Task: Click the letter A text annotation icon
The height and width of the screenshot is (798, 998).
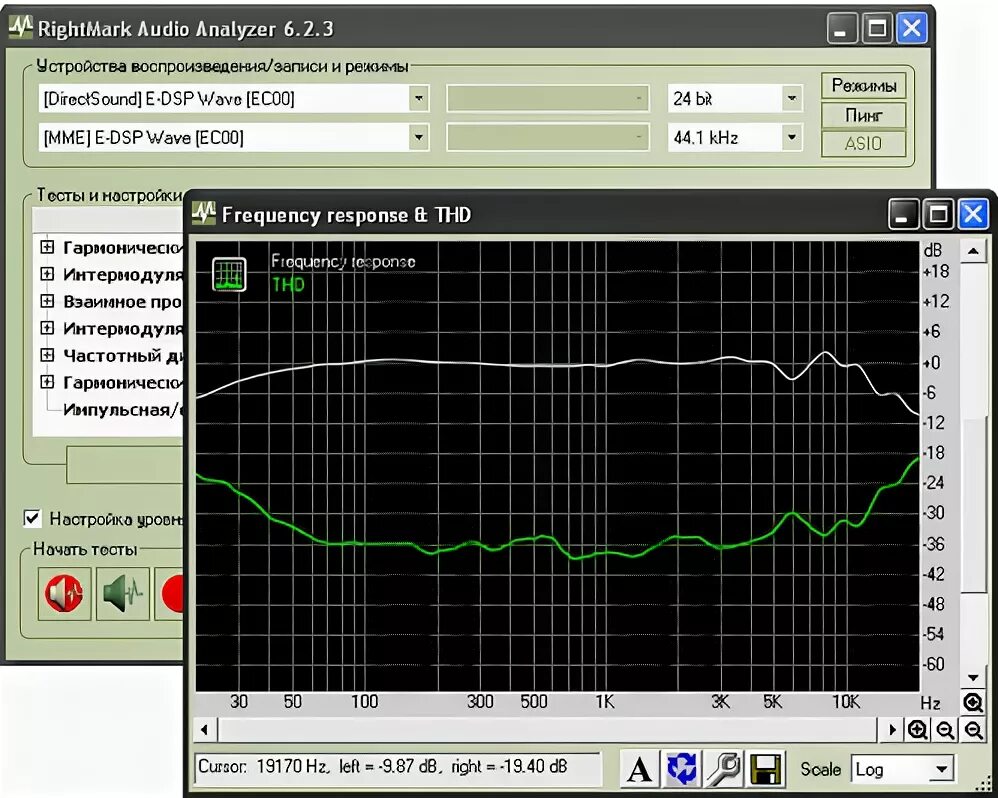Action: 640,769
